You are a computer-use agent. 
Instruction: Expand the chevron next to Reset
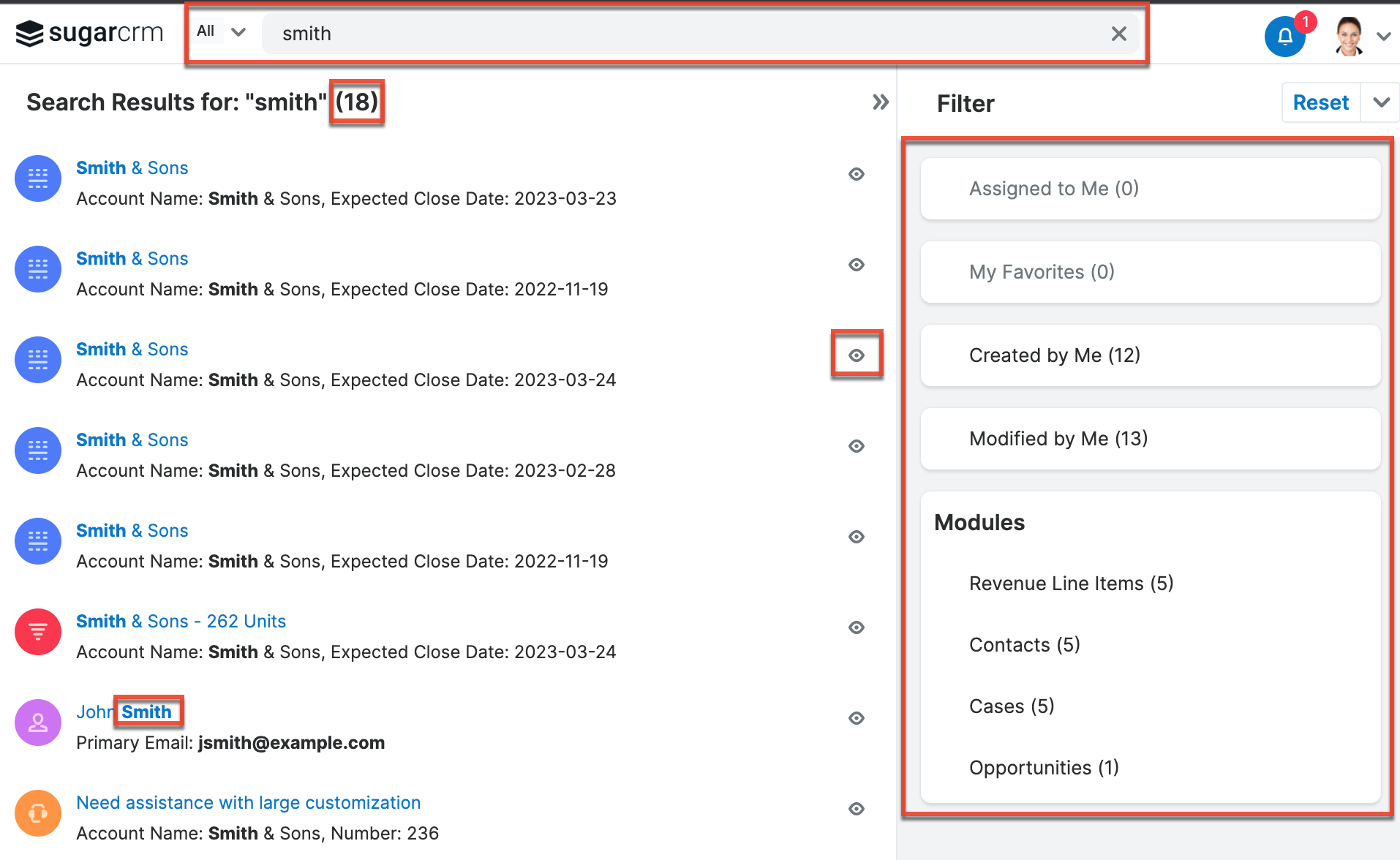pos(1380,102)
